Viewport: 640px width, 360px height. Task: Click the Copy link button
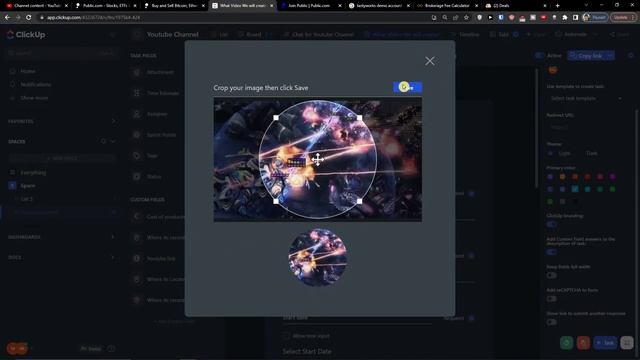[x=587, y=56]
